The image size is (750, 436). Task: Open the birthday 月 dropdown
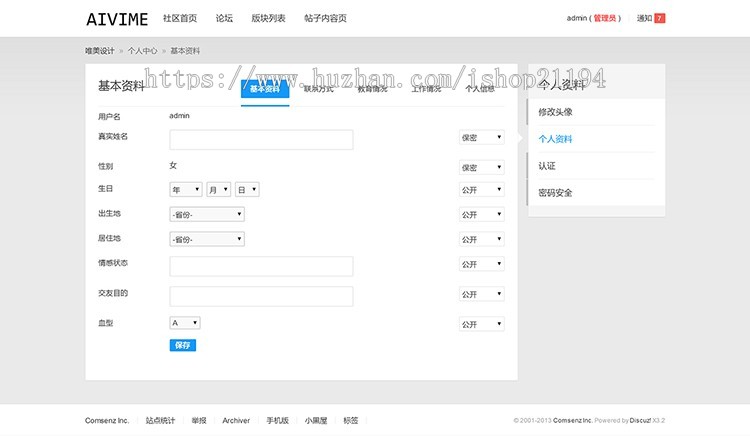pos(219,190)
